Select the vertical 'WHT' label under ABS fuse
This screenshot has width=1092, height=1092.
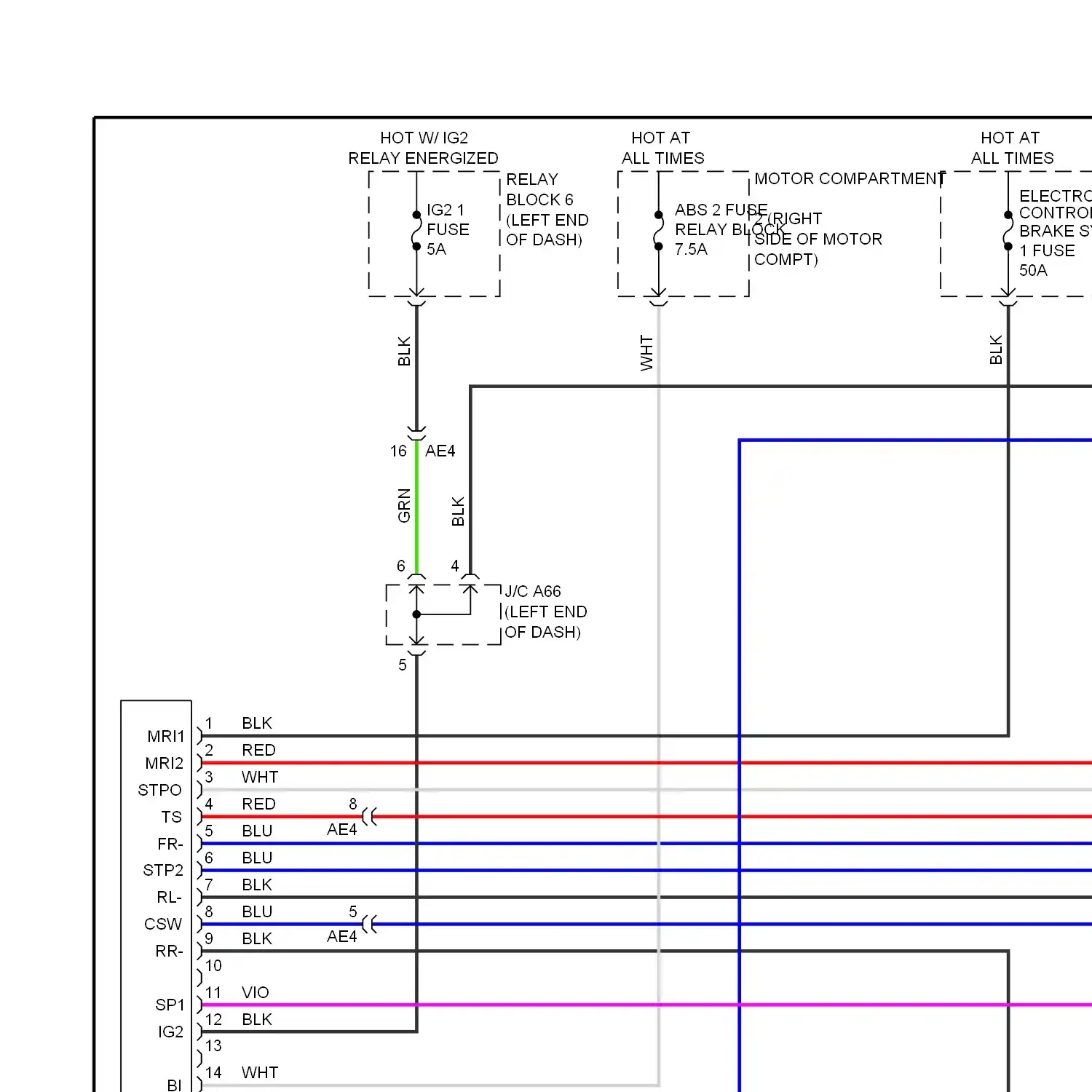point(646,353)
